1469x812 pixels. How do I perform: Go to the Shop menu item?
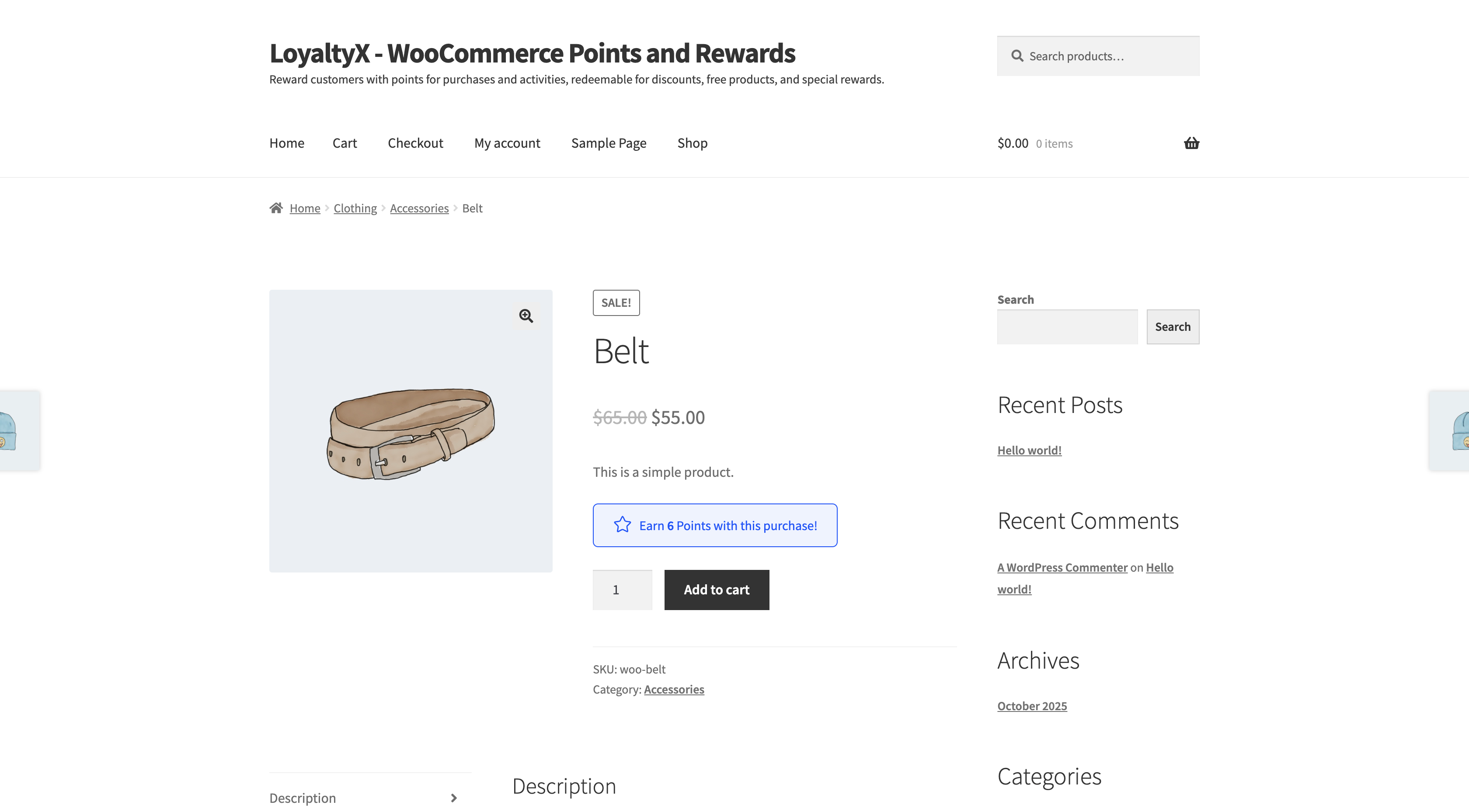pyautogui.click(x=692, y=143)
